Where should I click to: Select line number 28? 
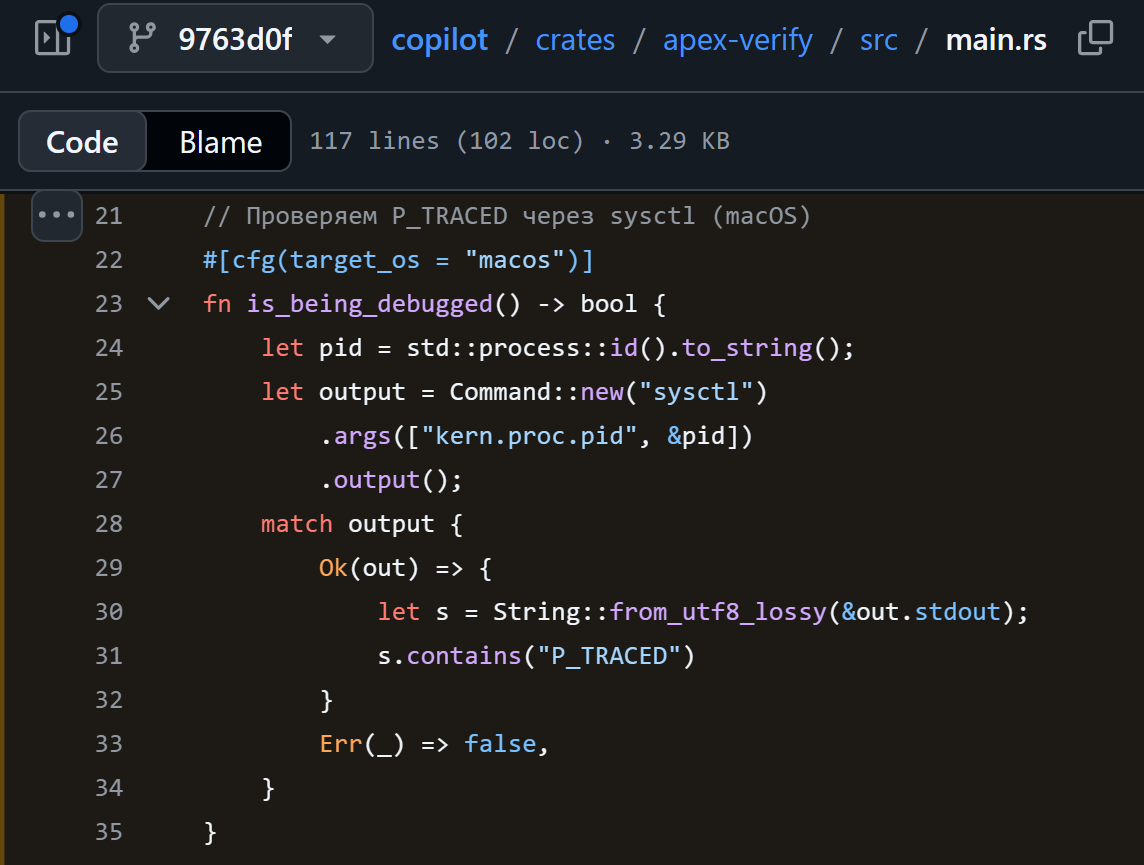[109, 524]
